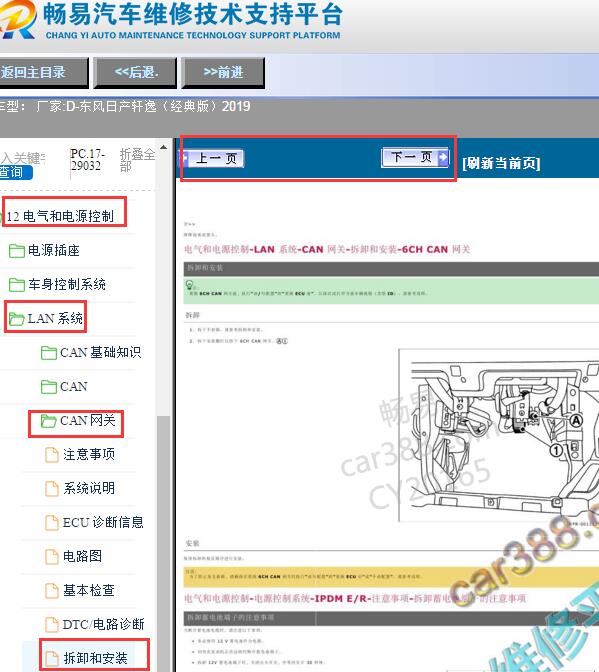
Task: Click the LAN 系统 open-folder icon
Action: tap(17, 319)
